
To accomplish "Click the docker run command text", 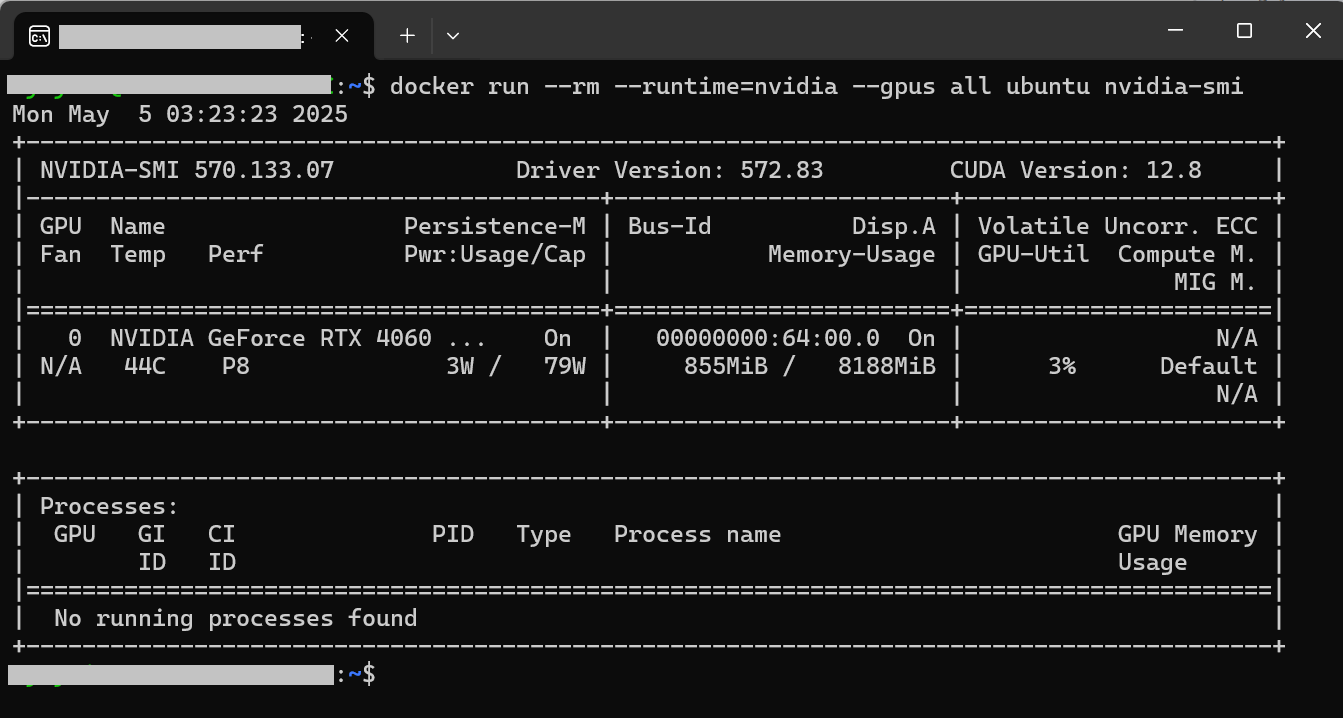I will coord(816,86).
